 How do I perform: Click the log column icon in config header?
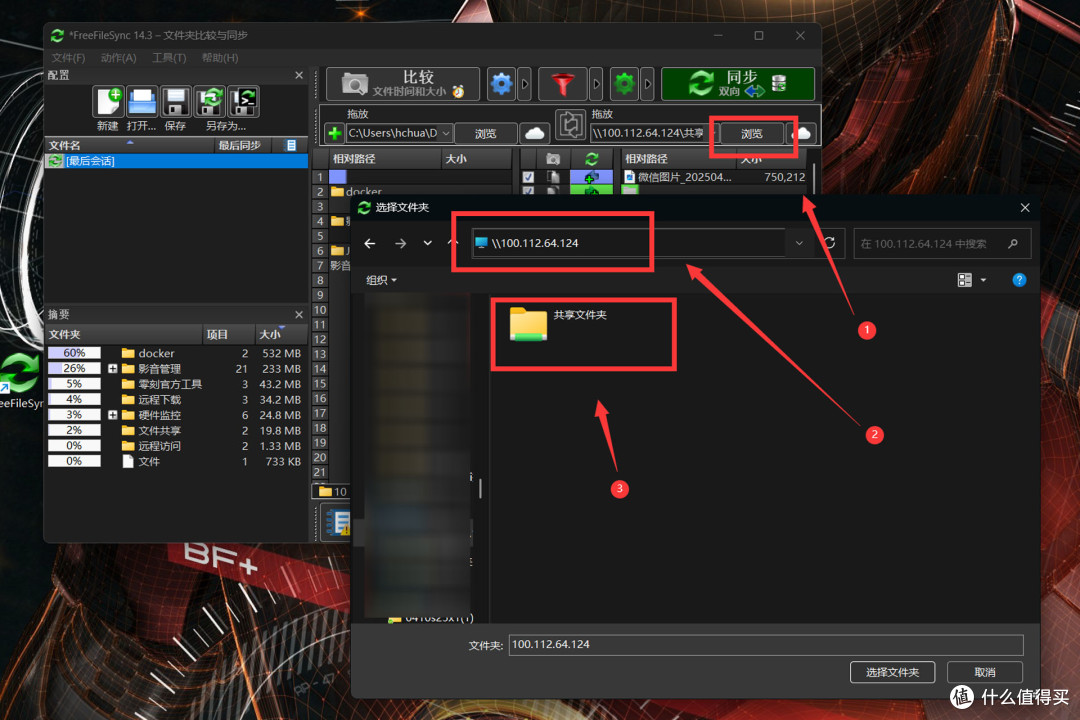pyautogui.click(x=291, y=145)
